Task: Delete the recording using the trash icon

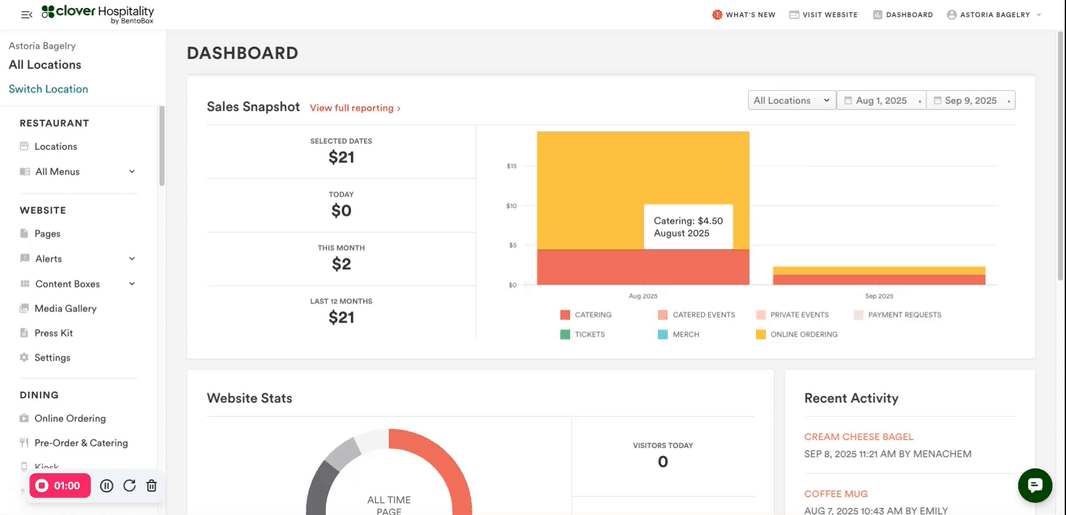Action: coord(152,486)
